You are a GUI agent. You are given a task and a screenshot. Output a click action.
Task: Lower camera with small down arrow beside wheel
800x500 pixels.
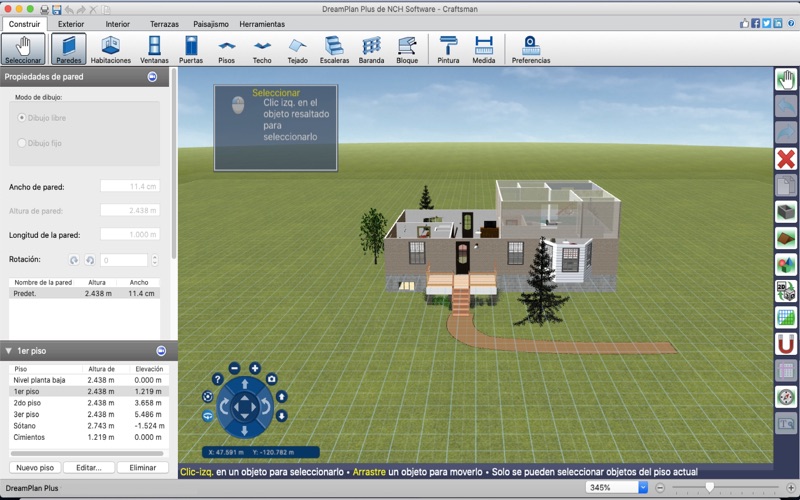(282, 416)
